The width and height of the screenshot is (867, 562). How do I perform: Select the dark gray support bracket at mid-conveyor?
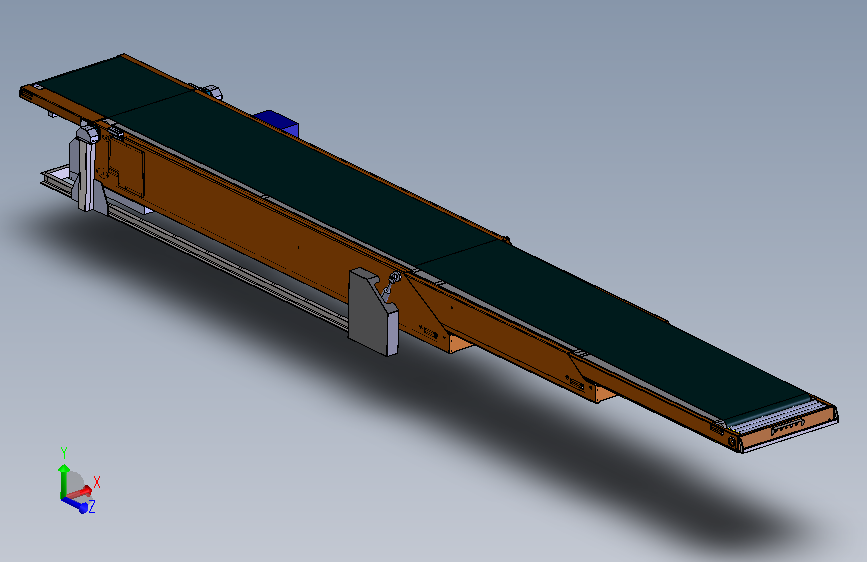pyautogui.click(x=372, y=311)
